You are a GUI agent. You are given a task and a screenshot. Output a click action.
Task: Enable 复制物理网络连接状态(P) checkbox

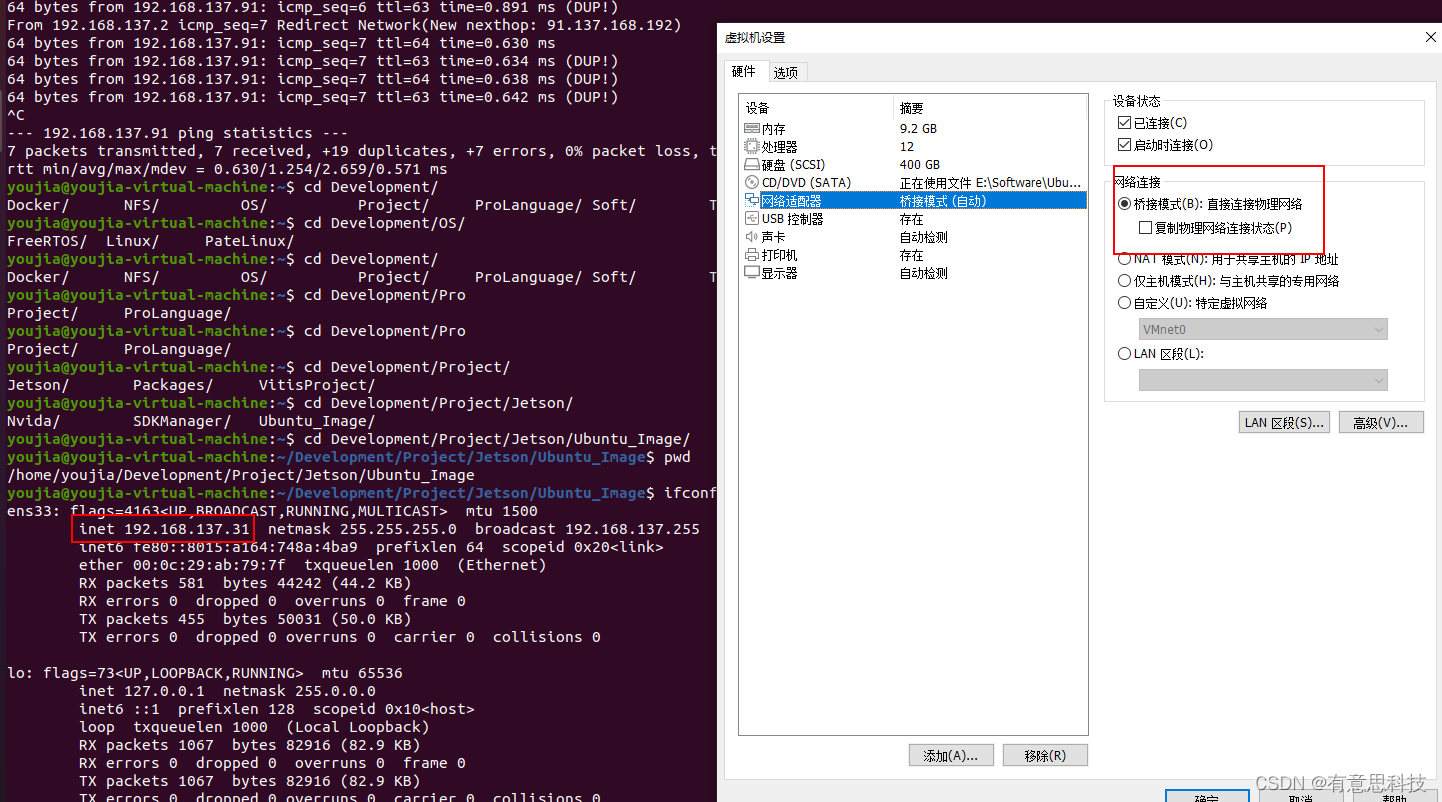[1146, 228]
